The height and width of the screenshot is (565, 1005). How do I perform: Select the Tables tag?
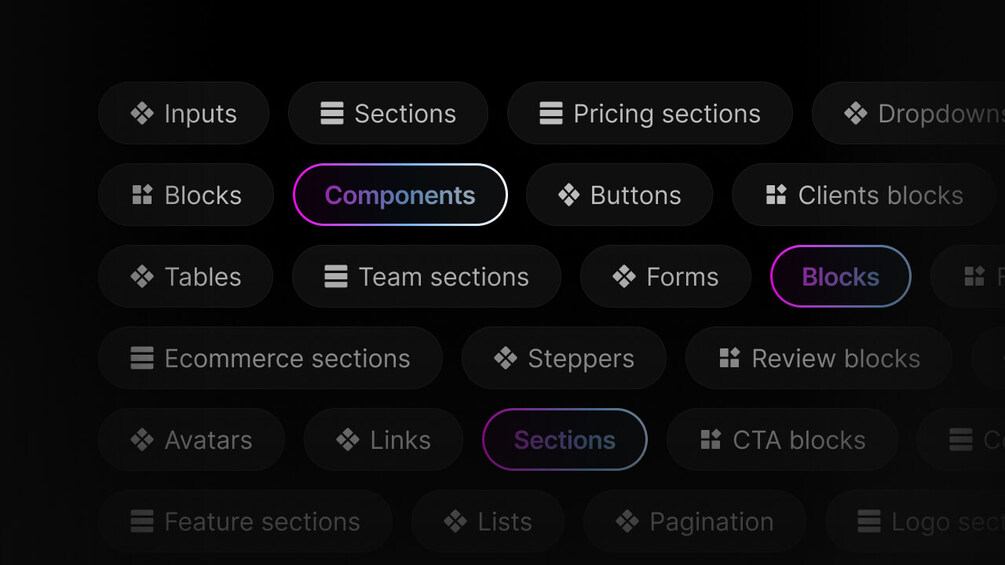pyautogui.click(x=186, y=277)
